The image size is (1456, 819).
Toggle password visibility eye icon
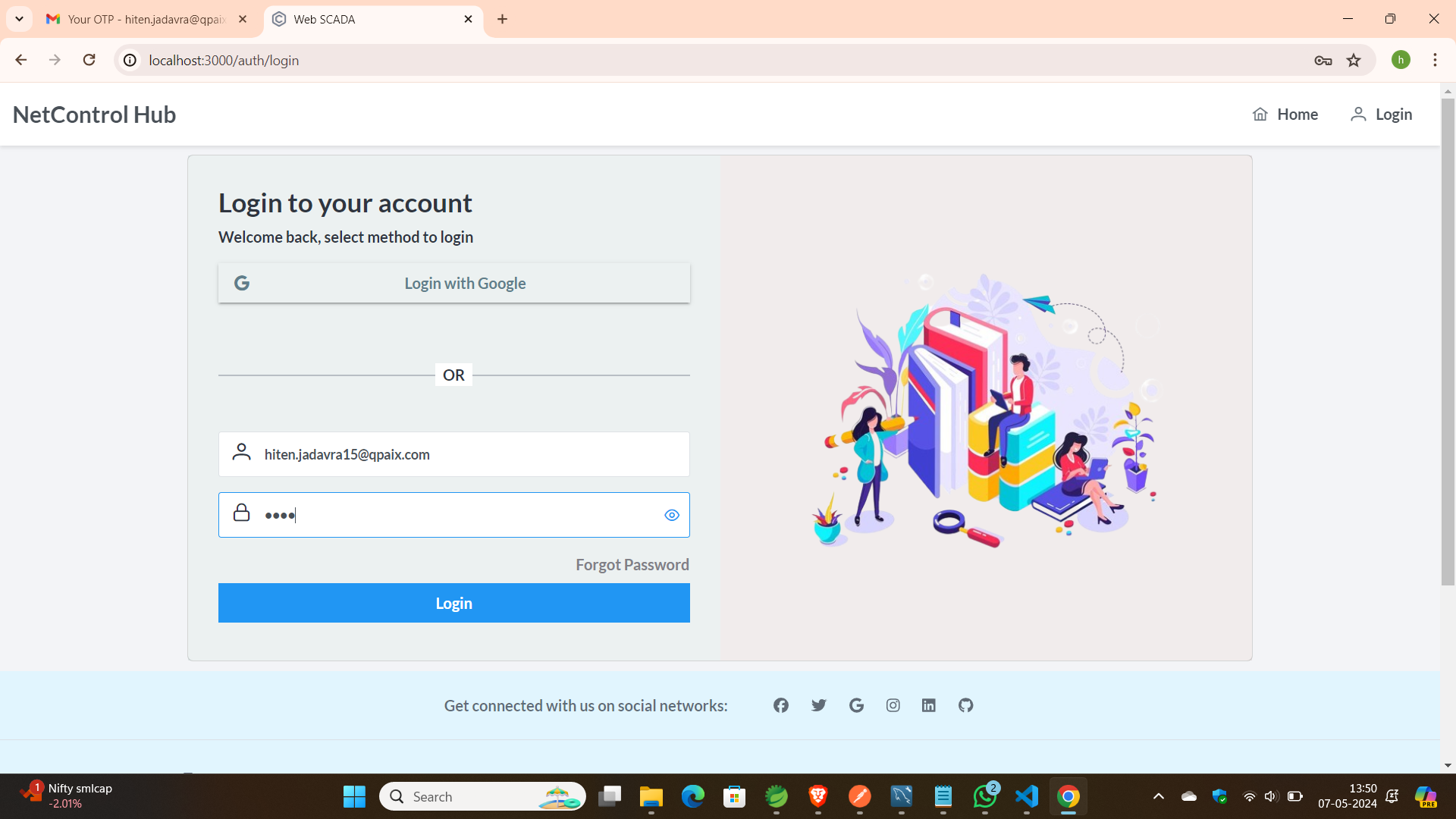pos(671,515)
